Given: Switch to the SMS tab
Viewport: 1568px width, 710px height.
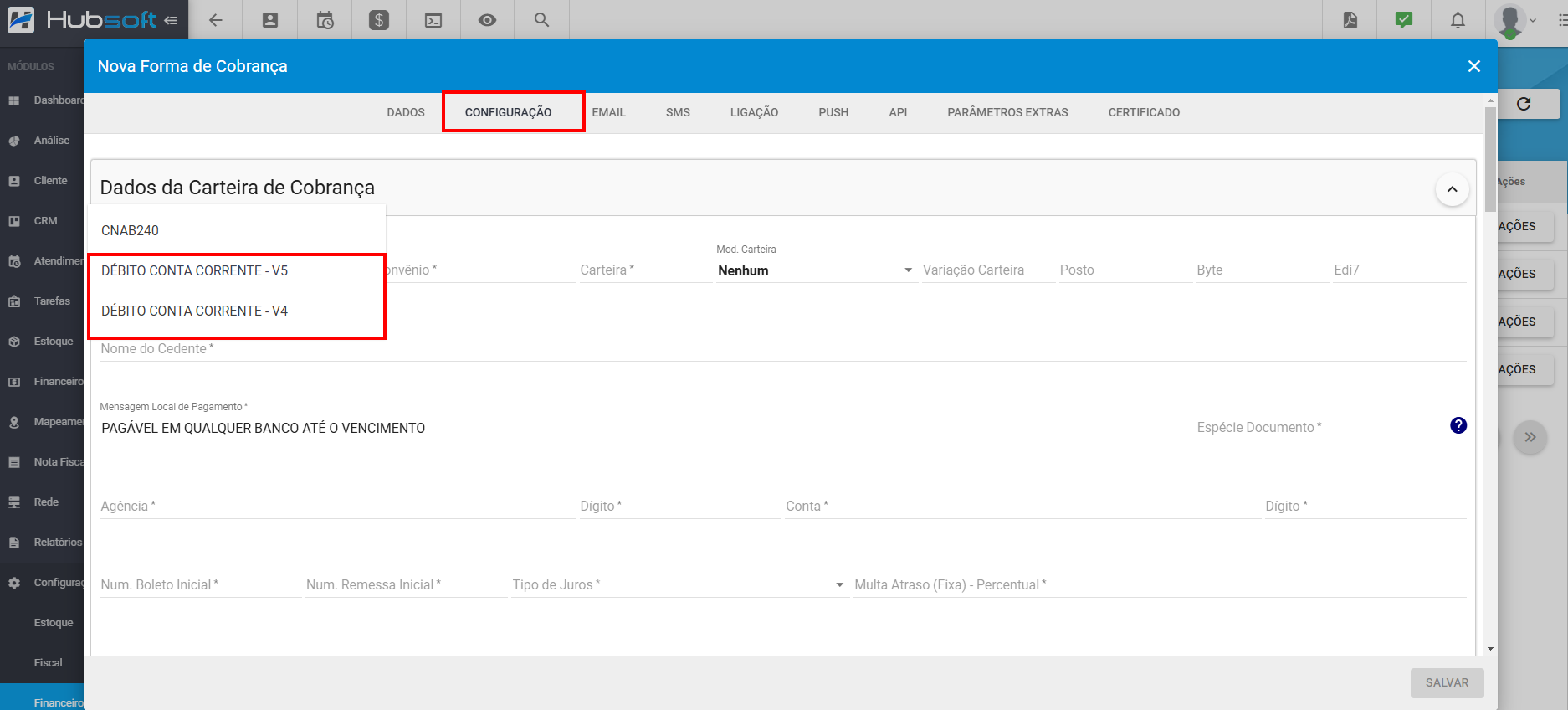Looking at the screenshot, I should 678,112.
